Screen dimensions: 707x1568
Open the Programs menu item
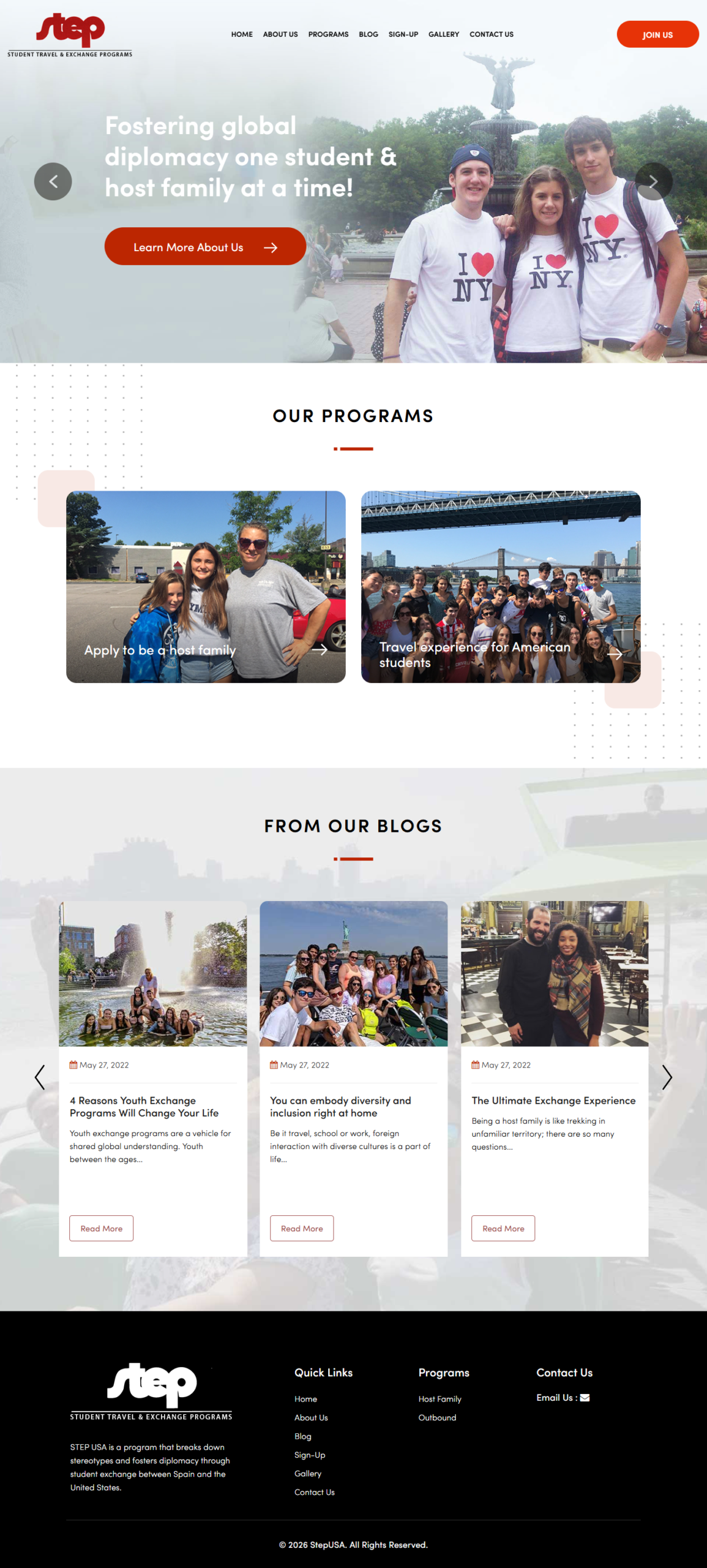[x=328, y=34]
